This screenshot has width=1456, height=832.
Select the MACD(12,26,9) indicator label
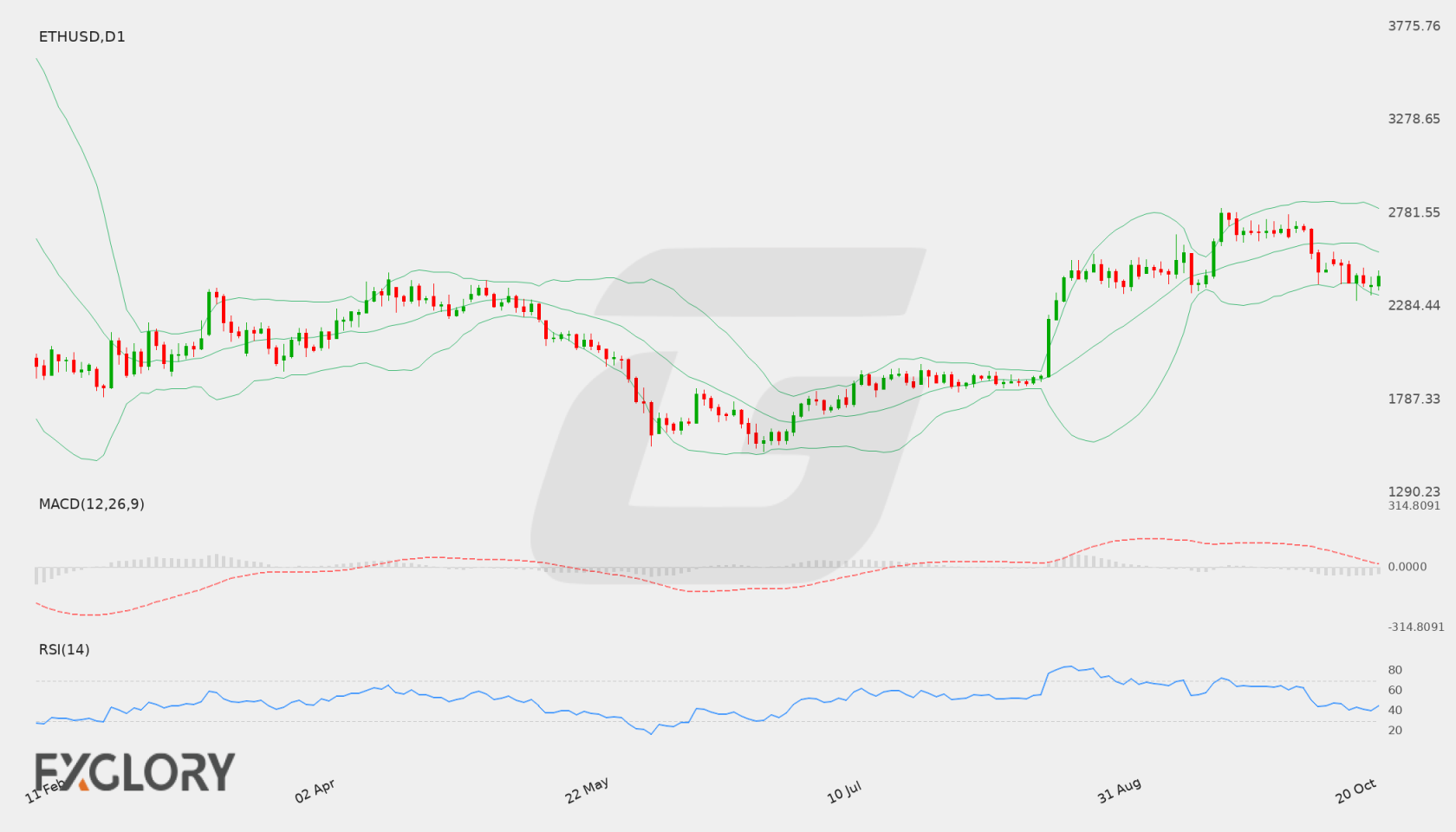[92, 504]
